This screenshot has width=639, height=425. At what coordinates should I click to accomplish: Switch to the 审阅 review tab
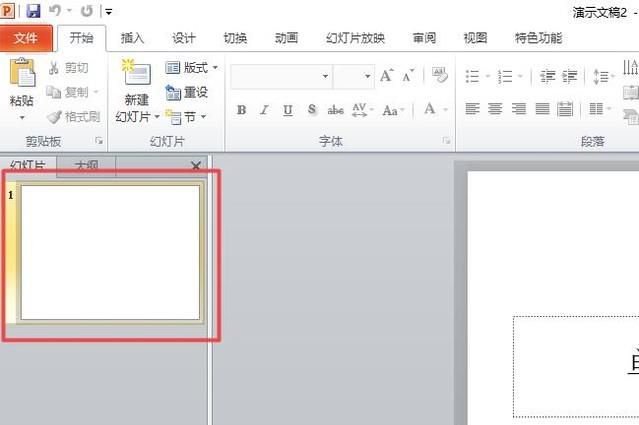[x=424, y=38]
